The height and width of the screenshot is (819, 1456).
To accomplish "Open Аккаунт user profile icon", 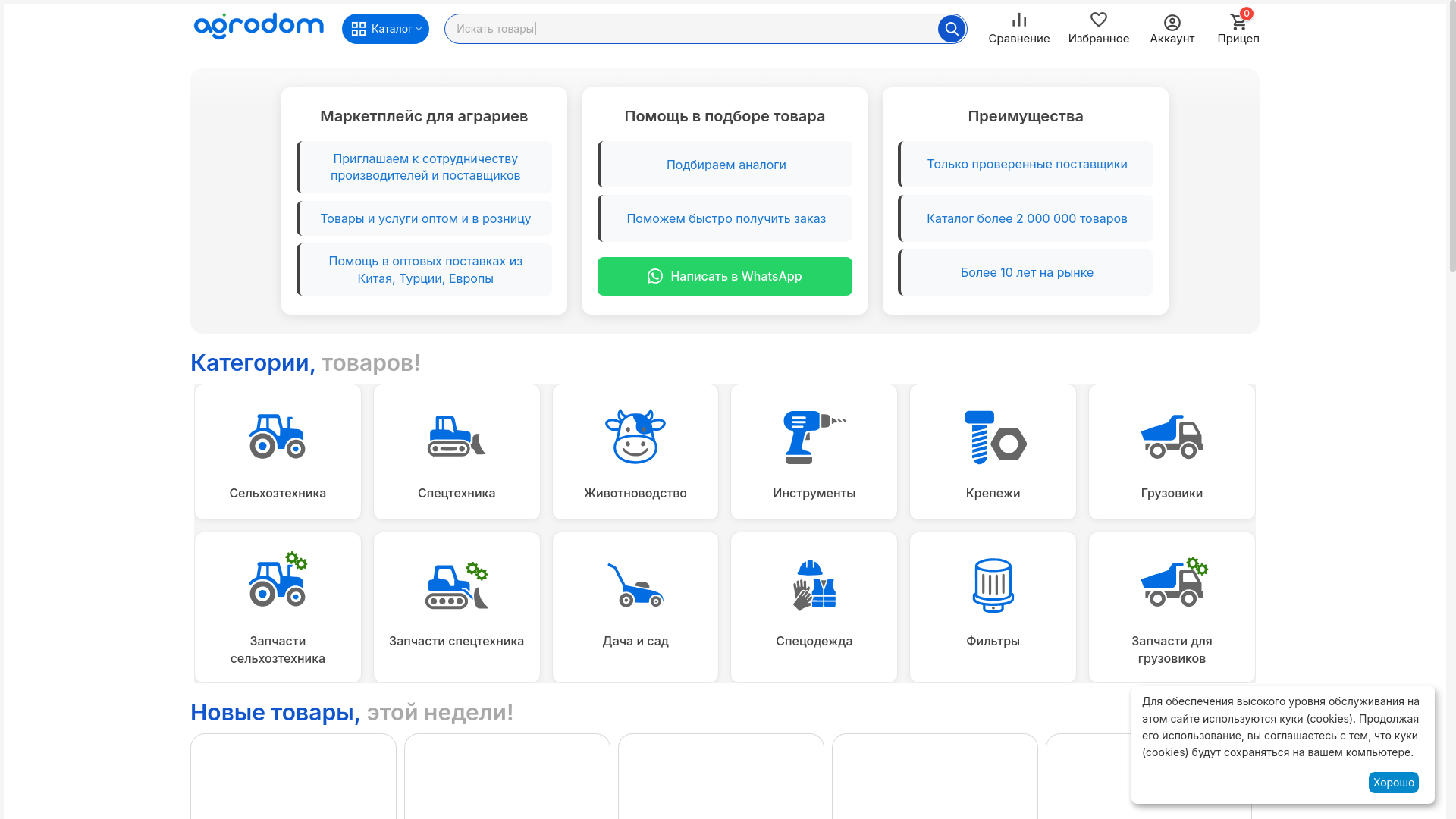I will (x=1172, y=23).
